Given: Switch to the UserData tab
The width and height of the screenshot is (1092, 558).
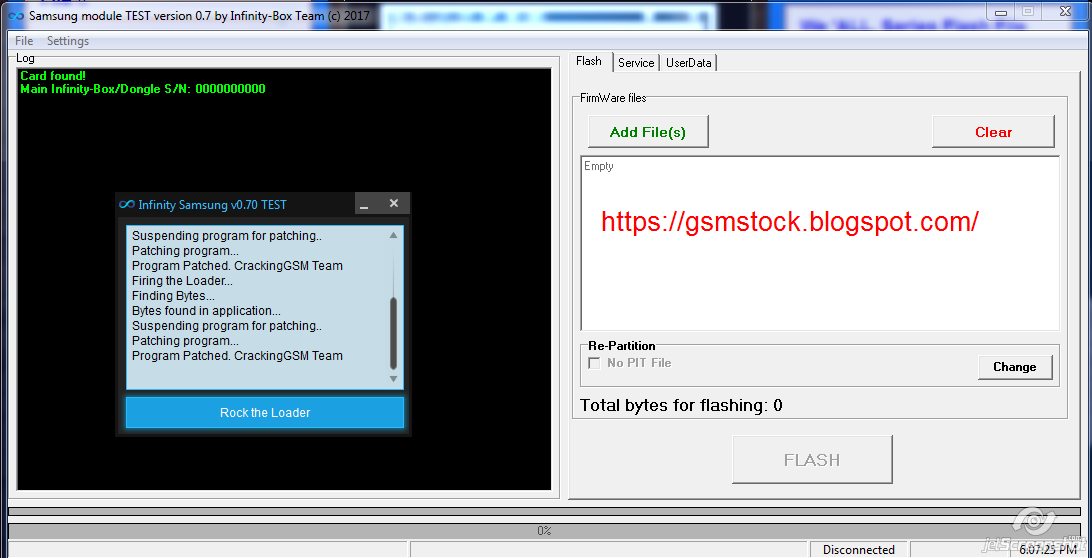Looking at the screenshot, I should 688,63.
